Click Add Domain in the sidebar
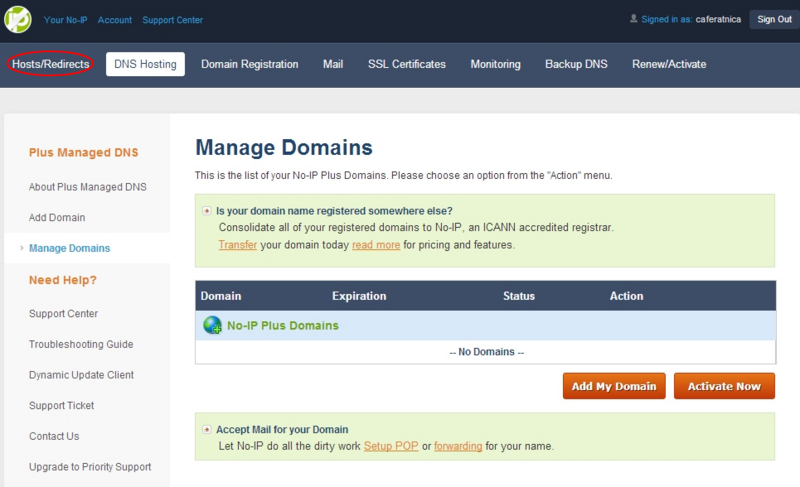This screenshot has height=487, width=800. tap(57, 217)
